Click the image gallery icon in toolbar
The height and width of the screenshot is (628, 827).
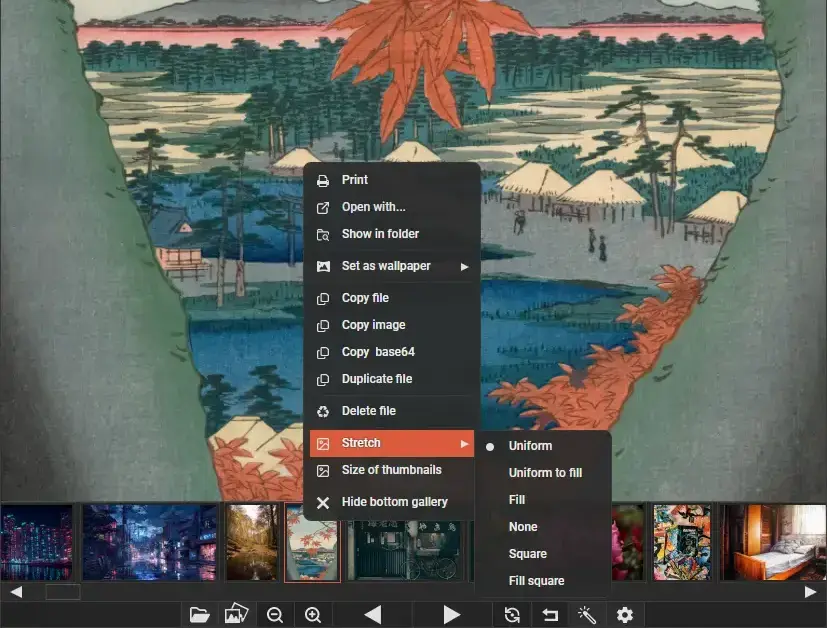[236, 614]
